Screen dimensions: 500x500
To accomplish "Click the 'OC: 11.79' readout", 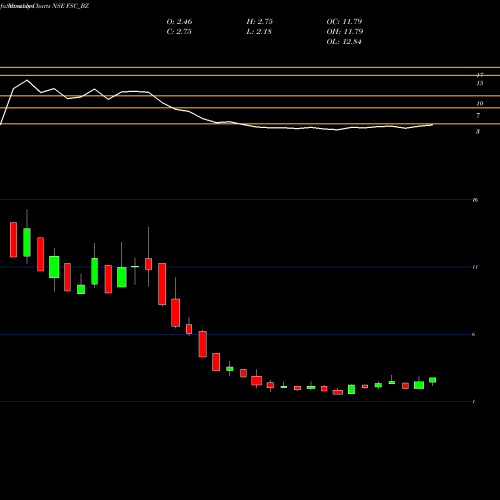I will coord(344,22).
